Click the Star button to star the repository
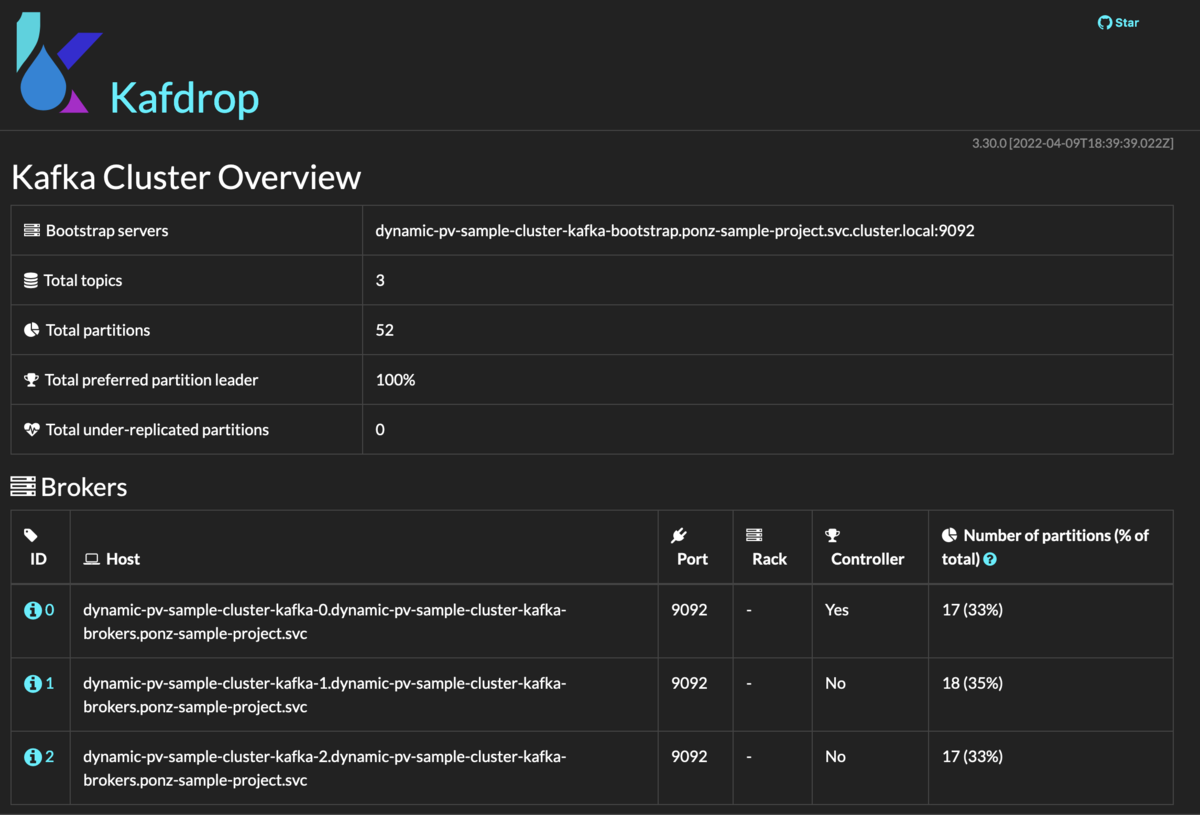Image resolution: width=1200 pixels, height=815 pixels. pos(1118,22)
